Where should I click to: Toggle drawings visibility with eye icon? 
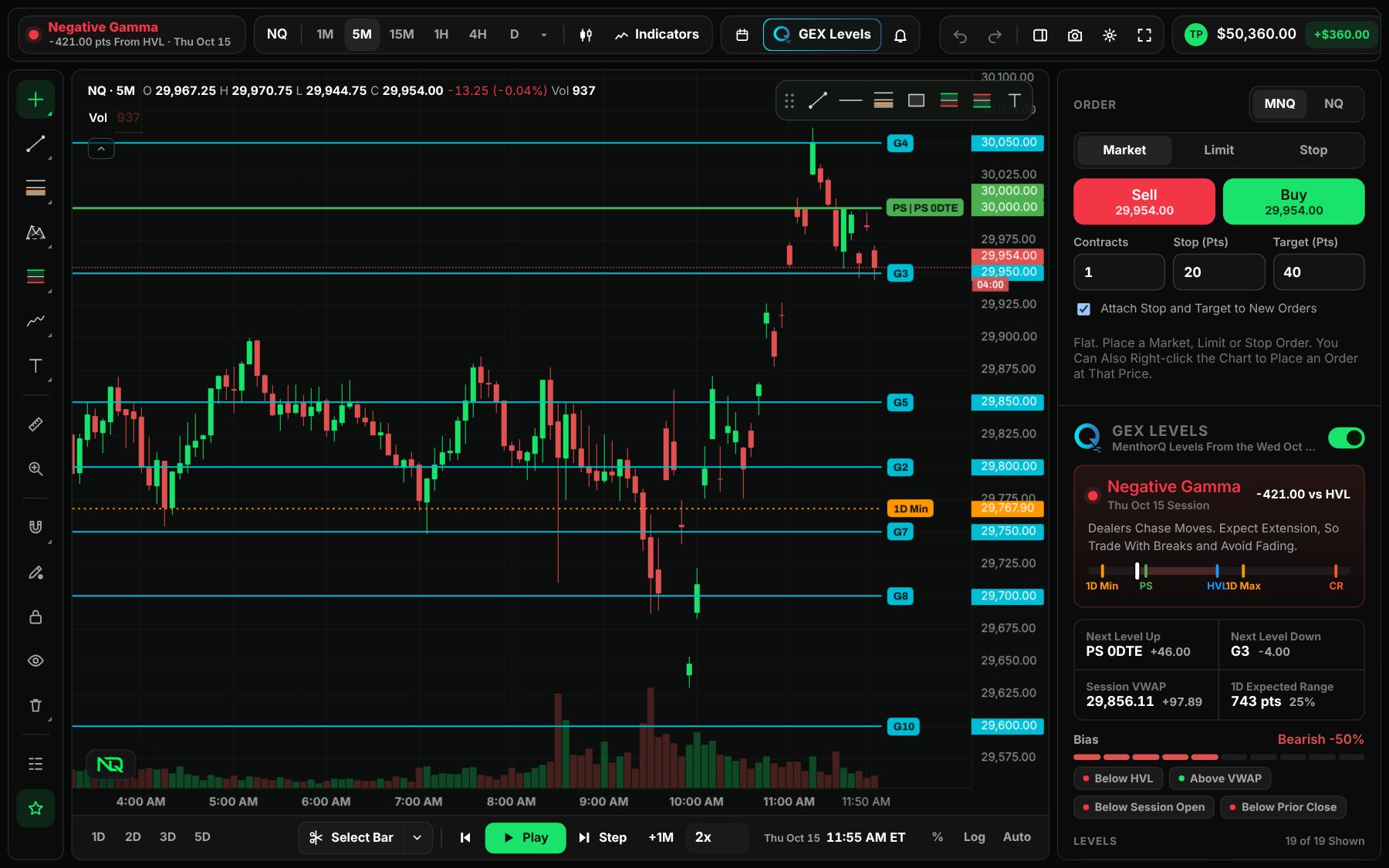(x=35, y=661)
